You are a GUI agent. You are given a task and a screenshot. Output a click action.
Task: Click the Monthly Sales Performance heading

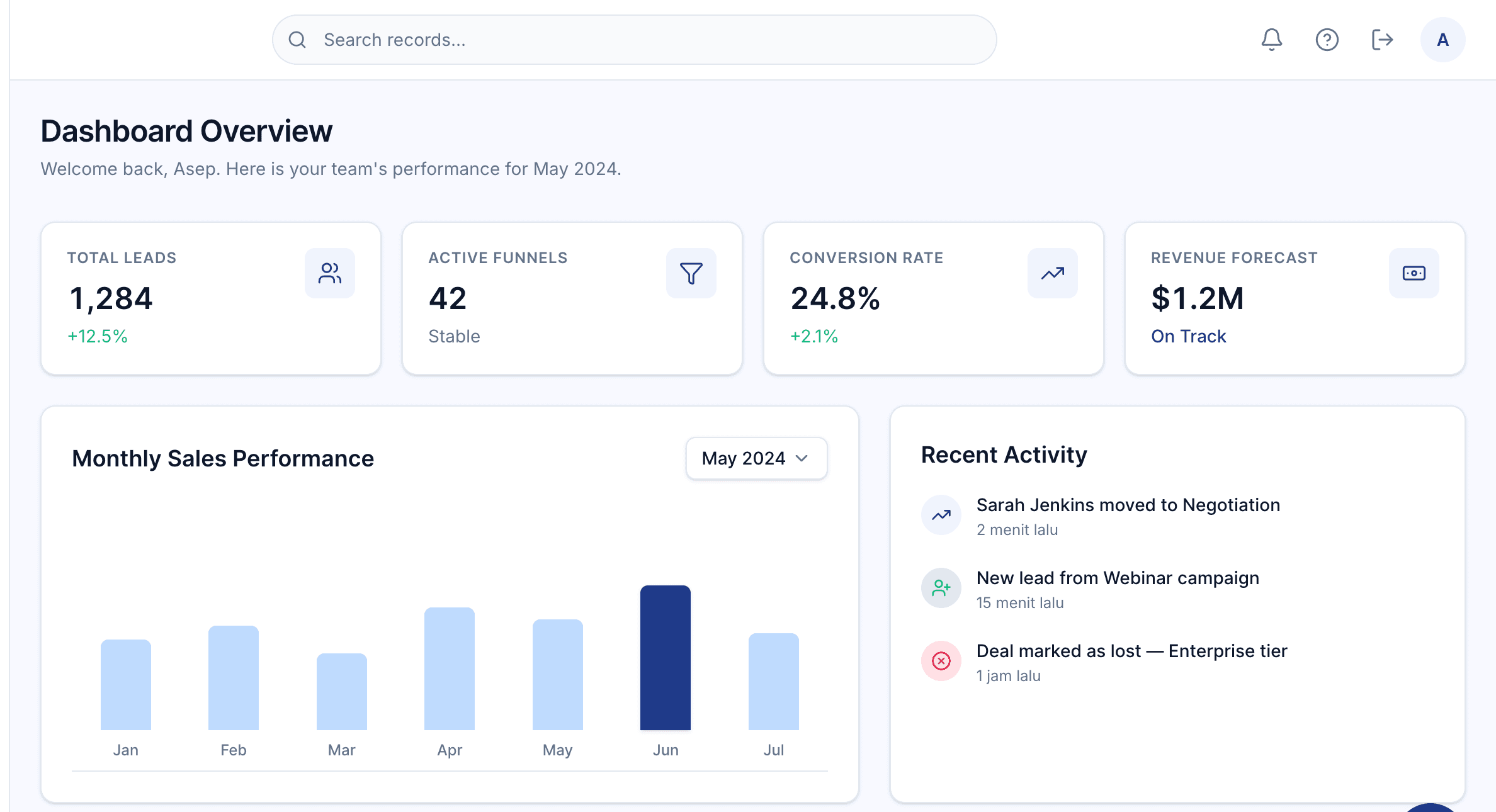click(223, 458)
